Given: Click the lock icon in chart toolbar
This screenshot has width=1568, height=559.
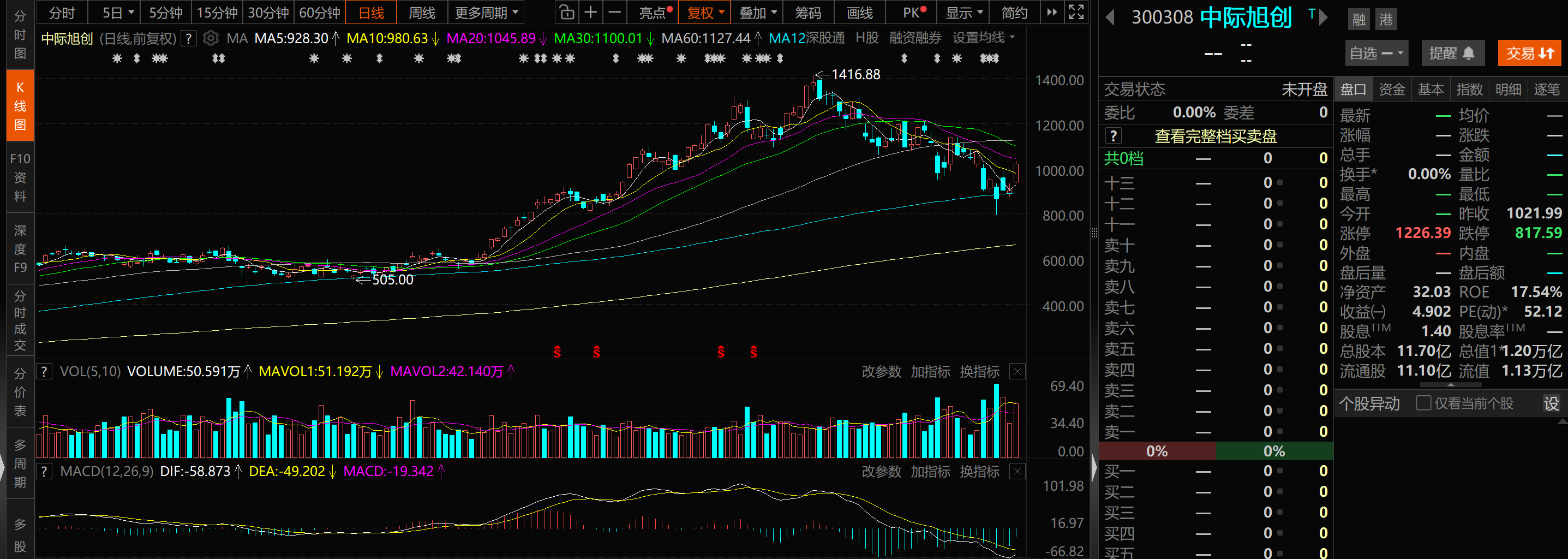Looking at the screenshot, I should [566, 12].
